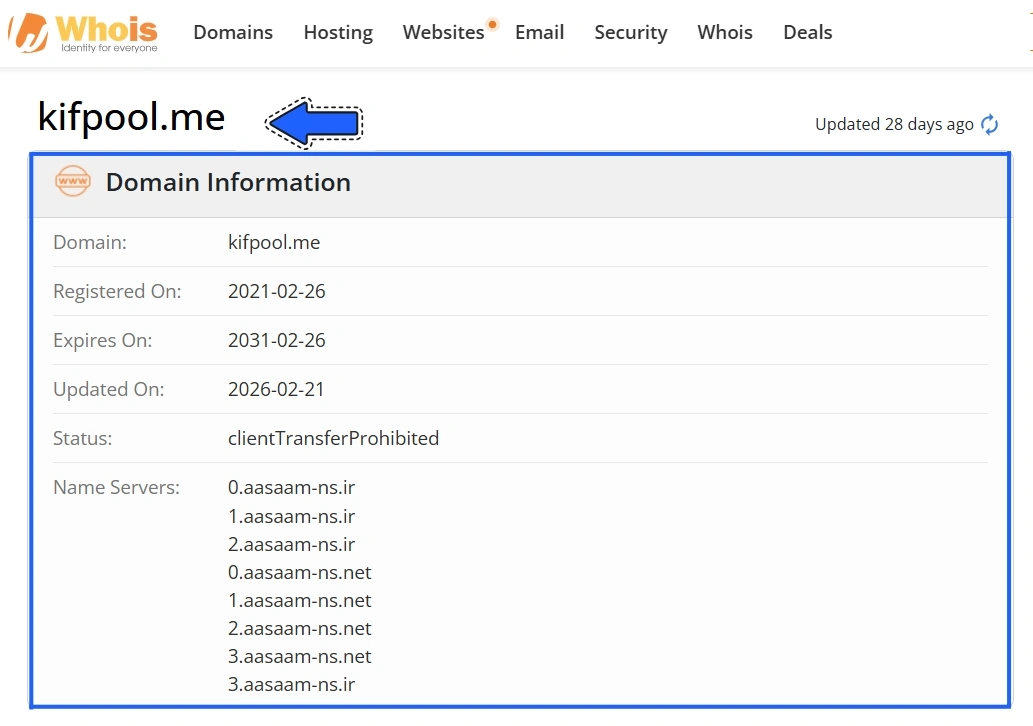Open the Deals menu
This screenshot has width=1033, height=726.
click(x=808, y=32)
